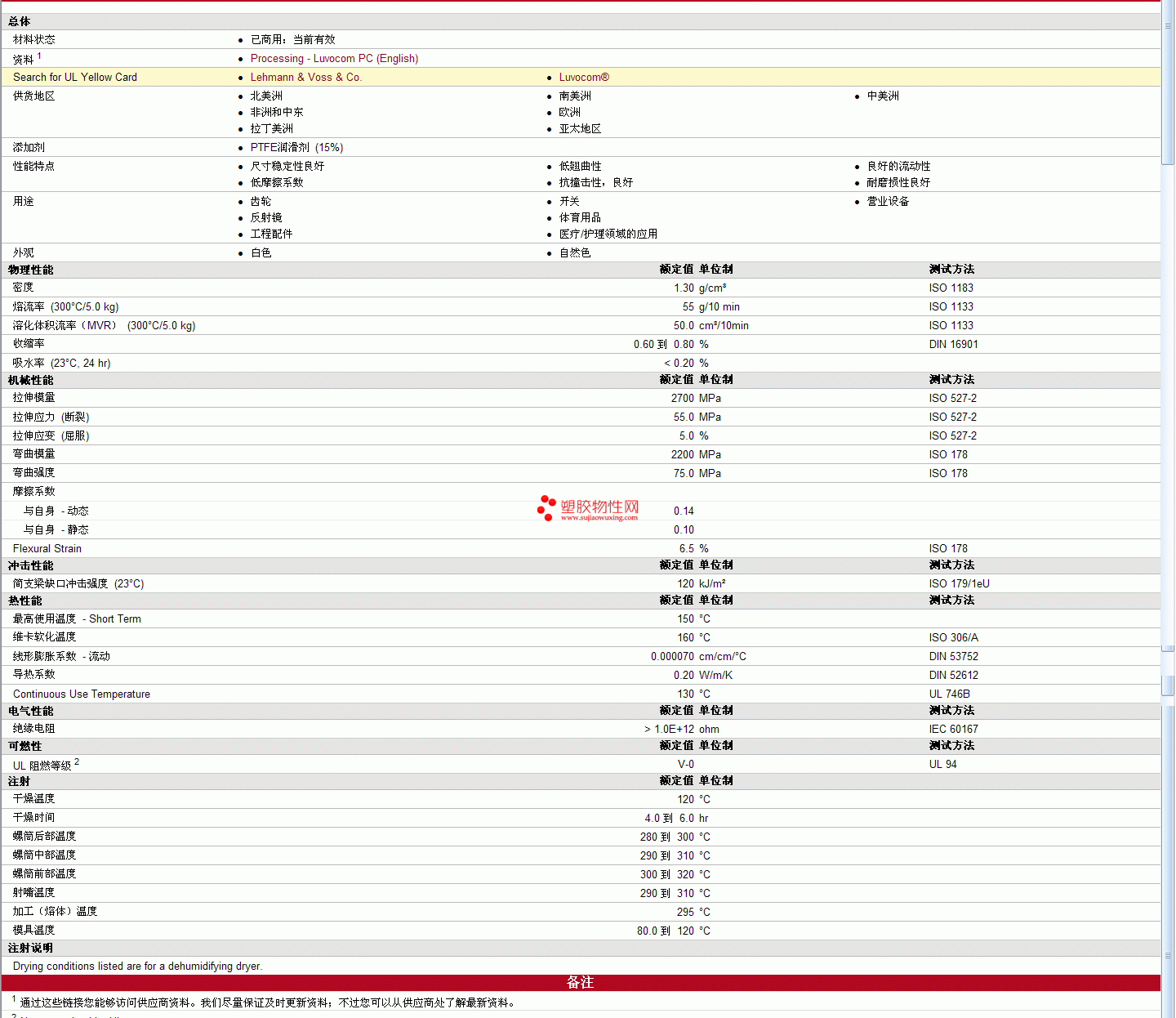The image size is (1176, 1018).
Task: Select the 注射说明 section header
Action: click(x=31, y=949)
